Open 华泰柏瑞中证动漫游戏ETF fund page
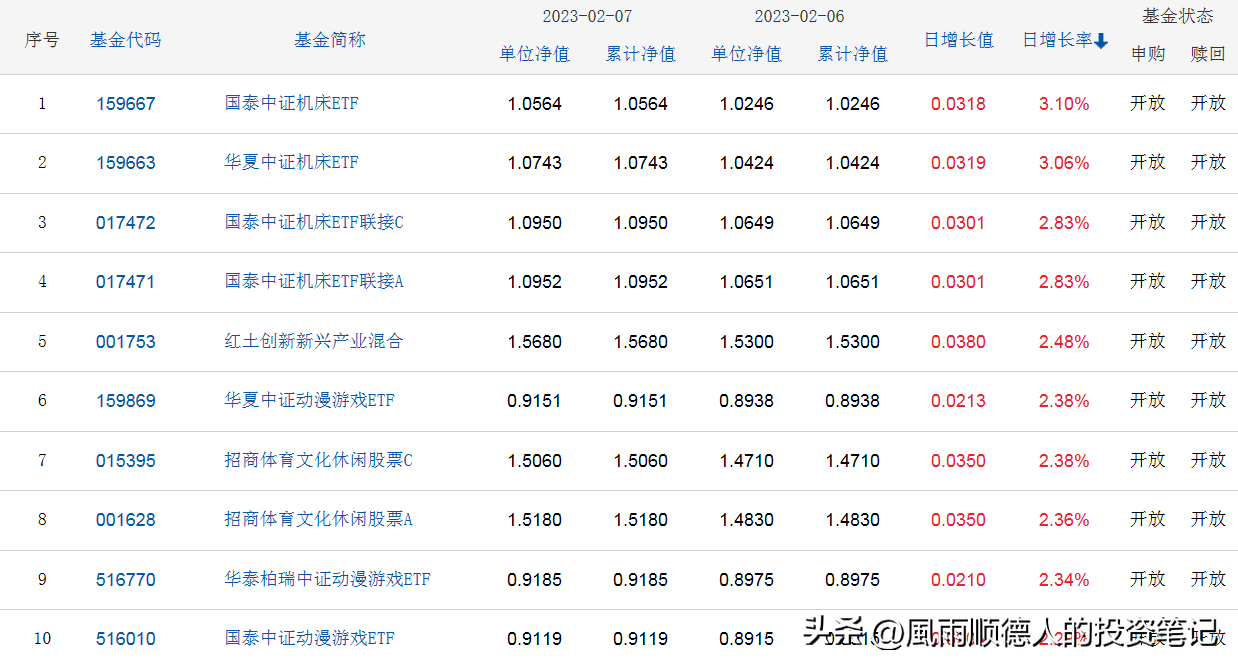Viewport: 1238px width, 667px height. pyautogui.click(x=328, y=579)
